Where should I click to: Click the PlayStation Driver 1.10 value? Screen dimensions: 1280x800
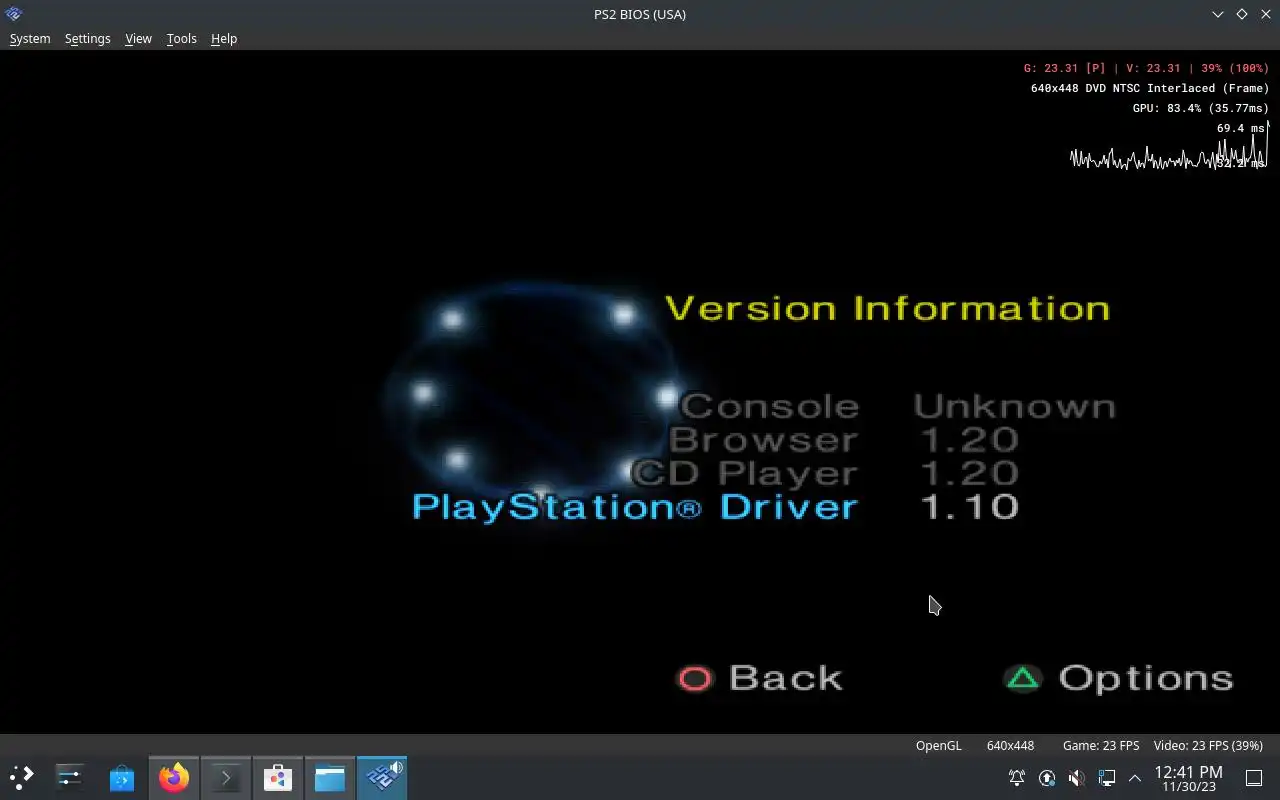point(968,506)
